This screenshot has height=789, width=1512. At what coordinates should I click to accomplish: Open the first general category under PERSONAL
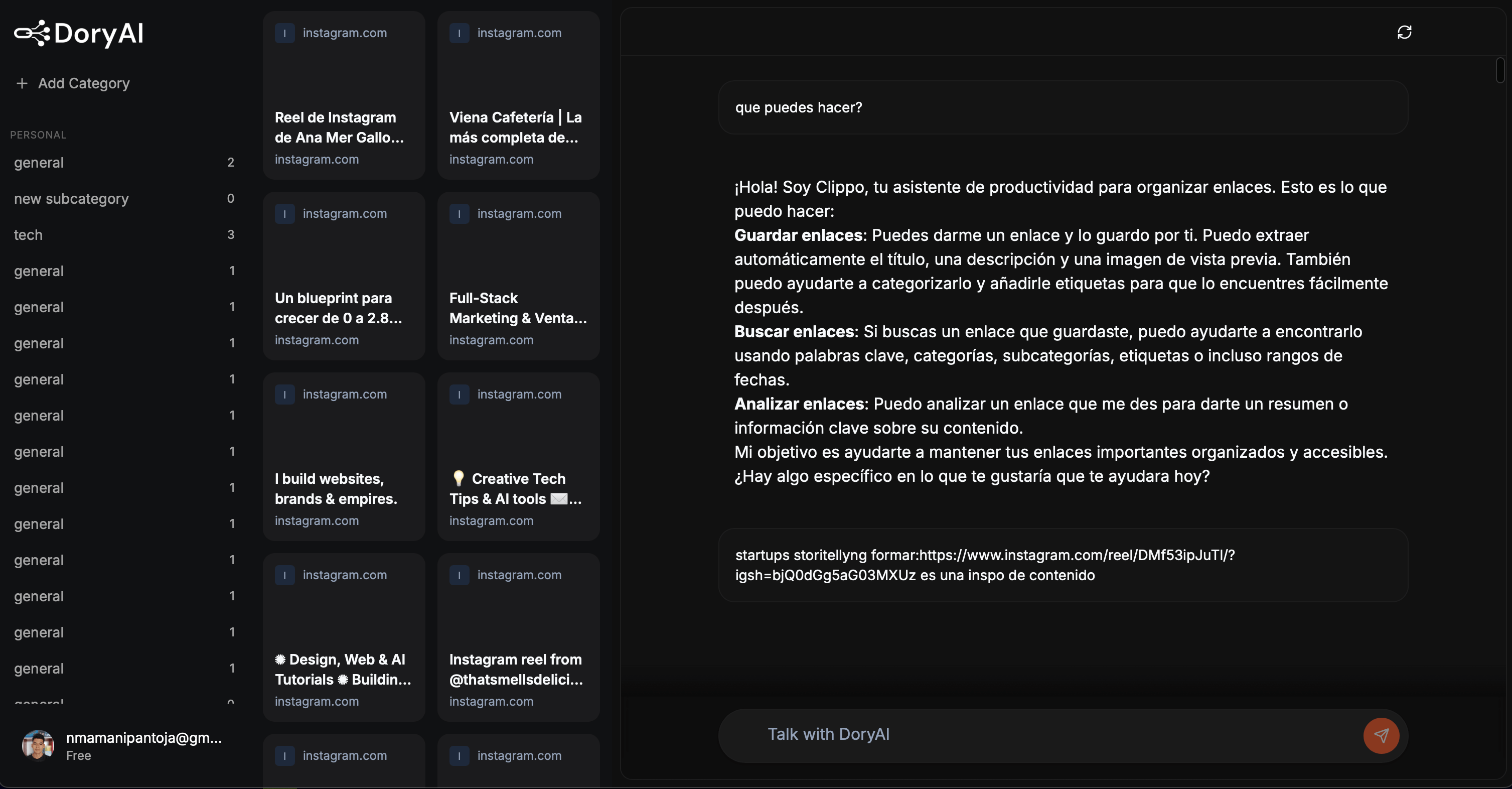point(39,163)
